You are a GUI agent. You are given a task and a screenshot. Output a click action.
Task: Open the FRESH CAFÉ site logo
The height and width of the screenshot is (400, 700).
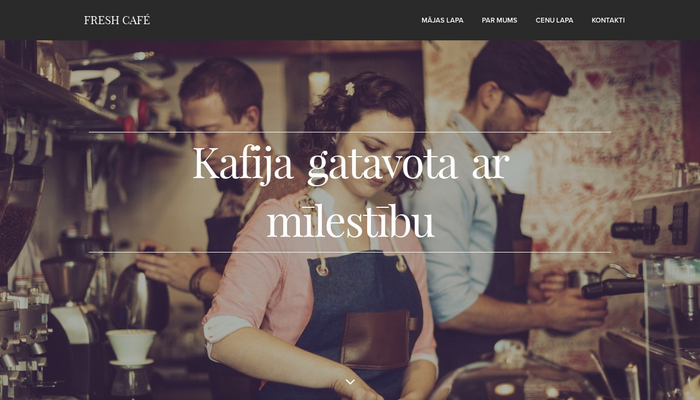pos(117,20)
